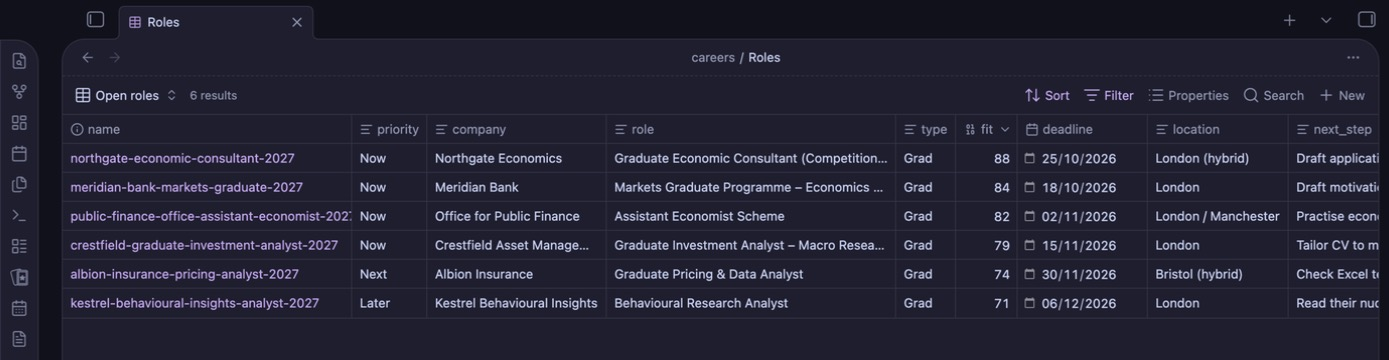
Task: Select the Assistant Economist Scheme role cell
Action: click(751, 216)
